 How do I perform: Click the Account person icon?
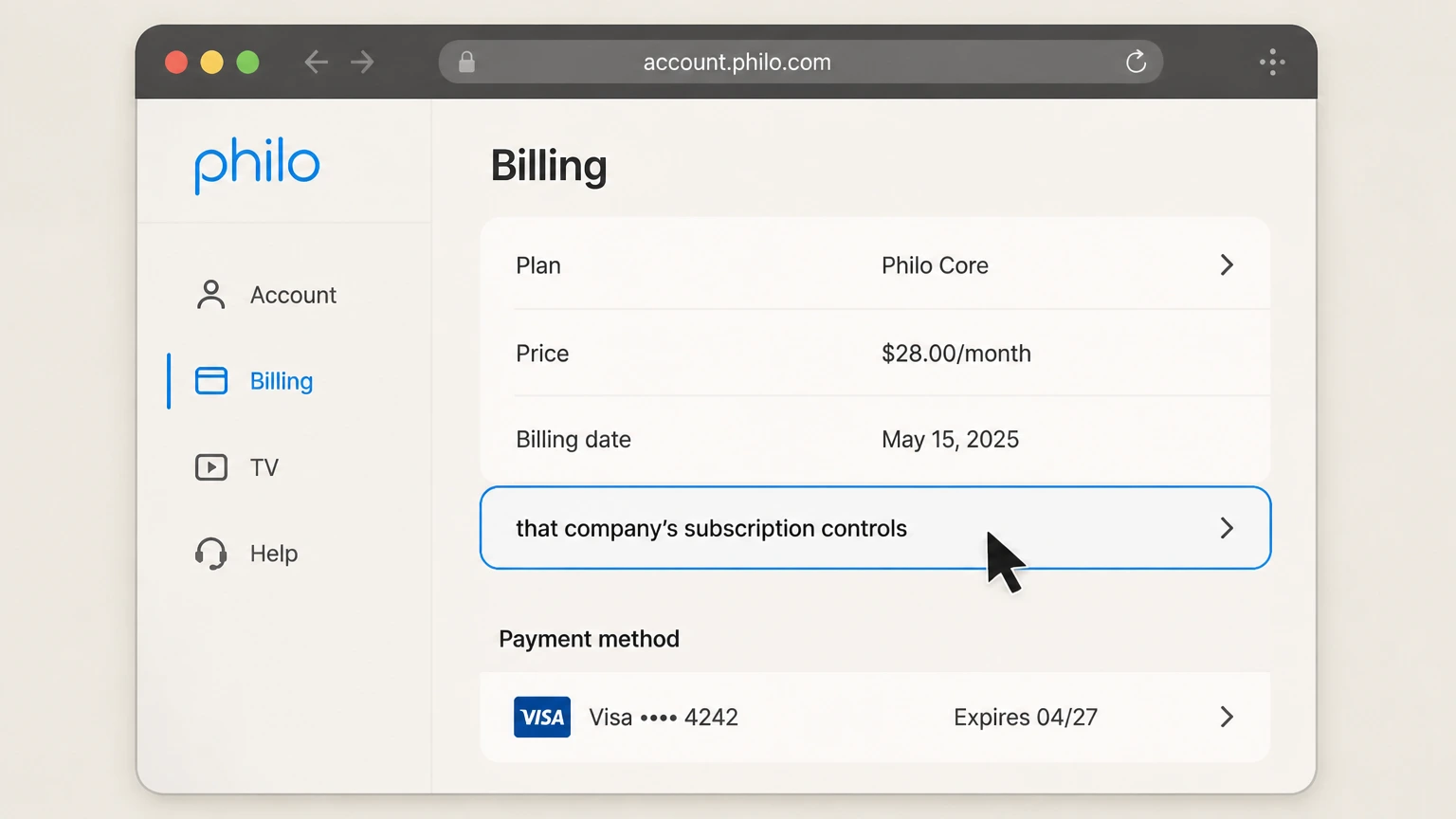coord(210,295)
